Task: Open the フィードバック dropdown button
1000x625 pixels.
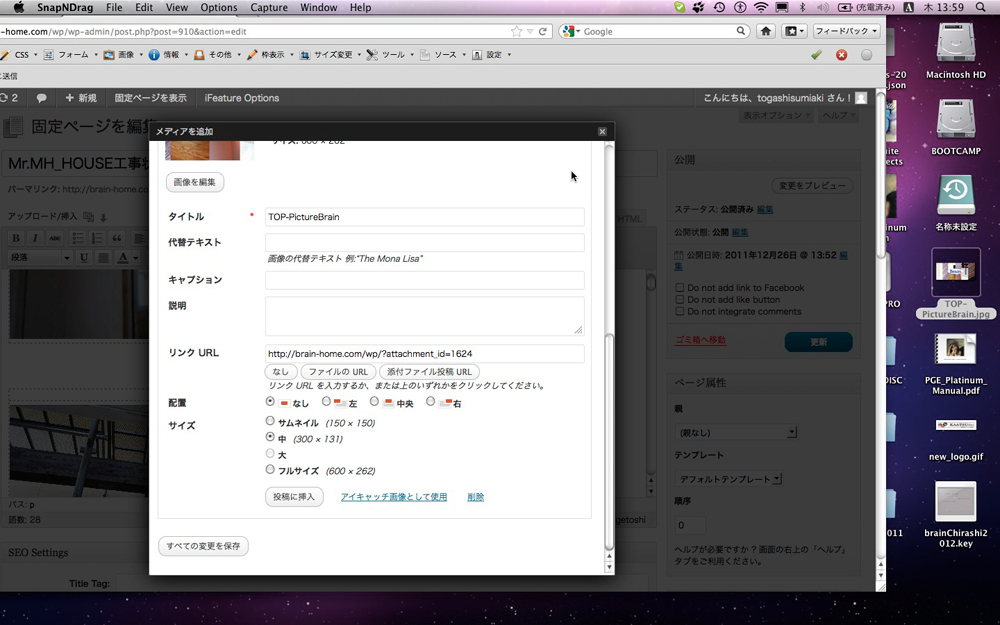Action: click(847, 31)
